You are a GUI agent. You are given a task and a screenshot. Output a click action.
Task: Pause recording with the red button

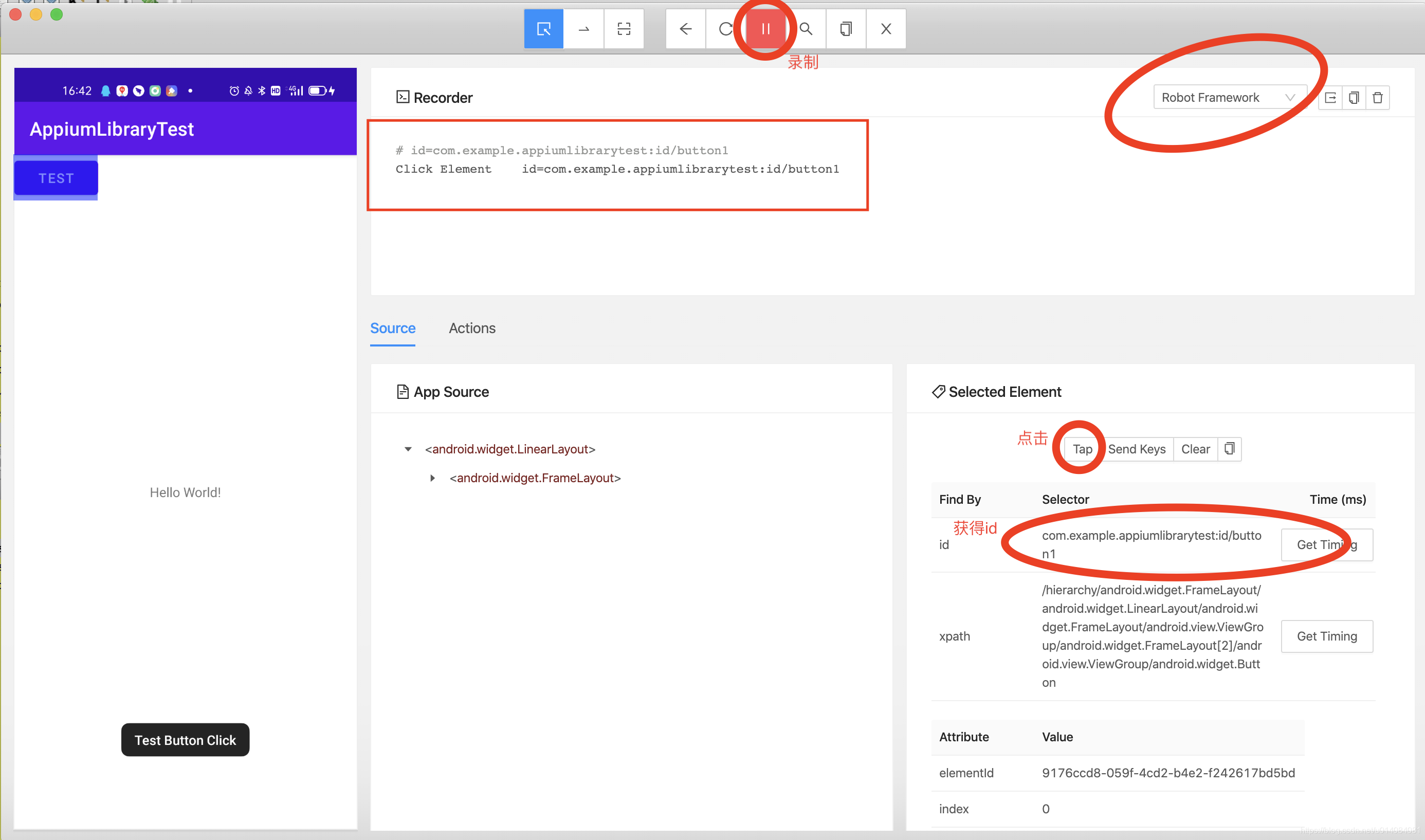tap(765, 29)
